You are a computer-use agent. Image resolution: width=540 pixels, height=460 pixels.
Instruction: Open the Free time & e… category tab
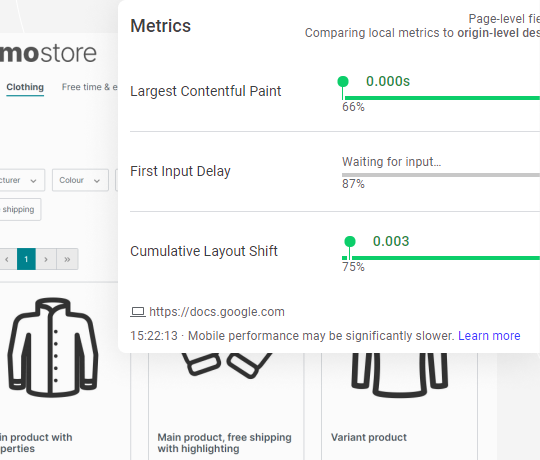pyautogui.click(x=90, y=87)
